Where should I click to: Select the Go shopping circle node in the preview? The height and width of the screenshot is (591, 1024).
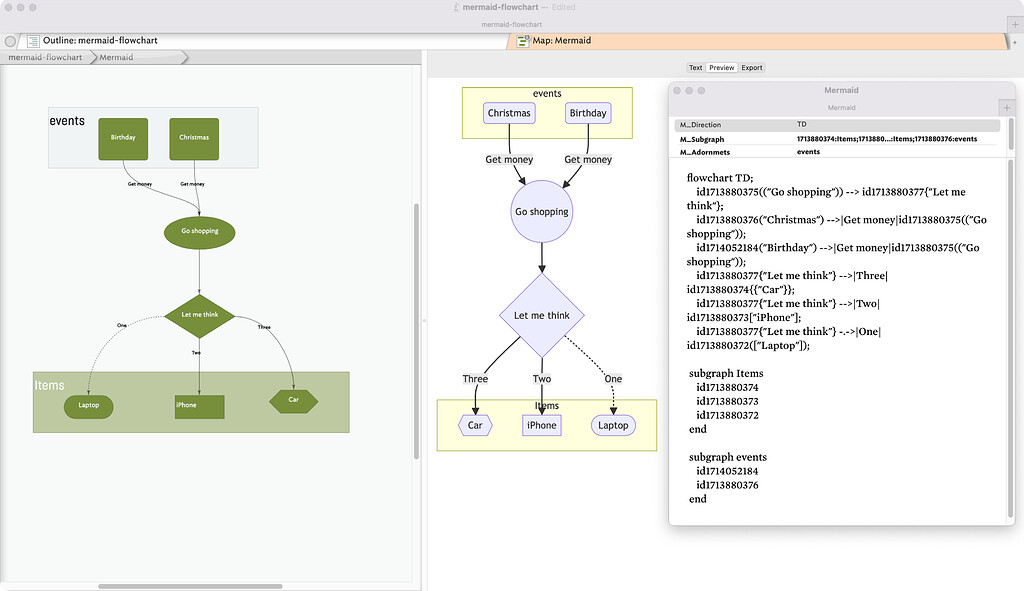[x=541, y=210]
